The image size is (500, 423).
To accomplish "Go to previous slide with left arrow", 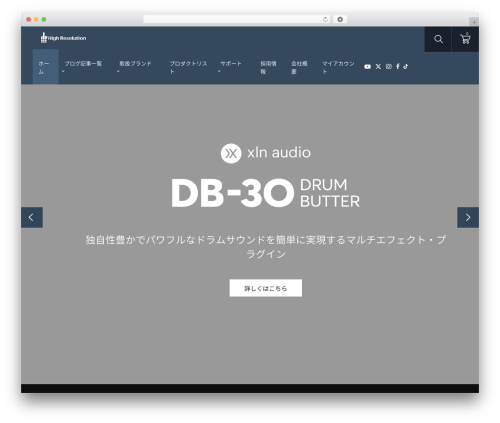I will (x=32, y=217).
